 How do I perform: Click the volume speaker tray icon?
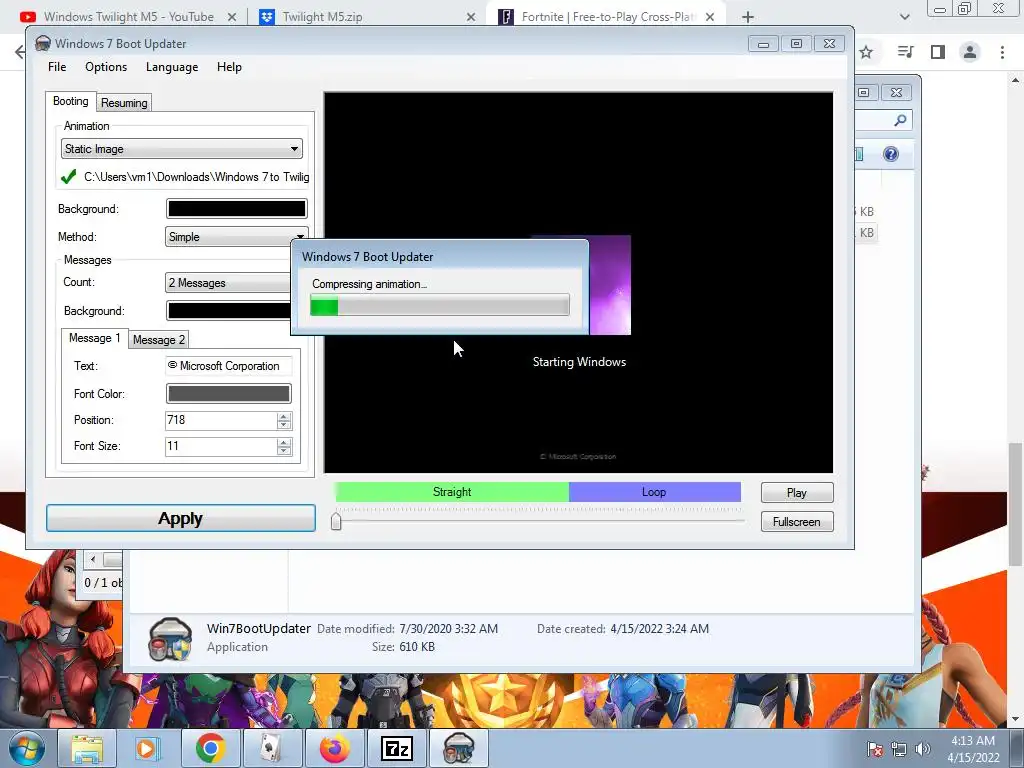(922, 749)
